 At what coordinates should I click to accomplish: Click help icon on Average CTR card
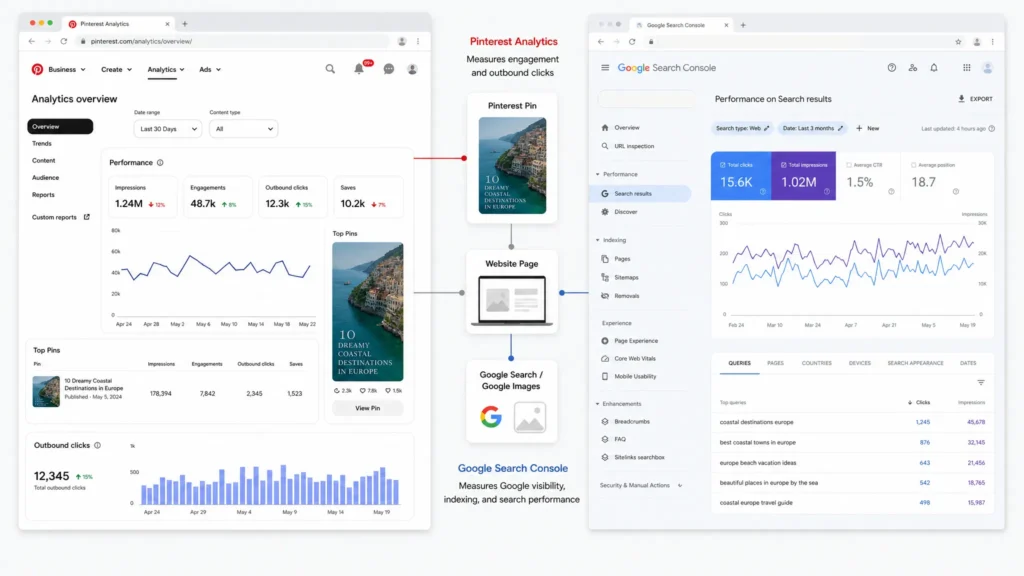point(891,191)
